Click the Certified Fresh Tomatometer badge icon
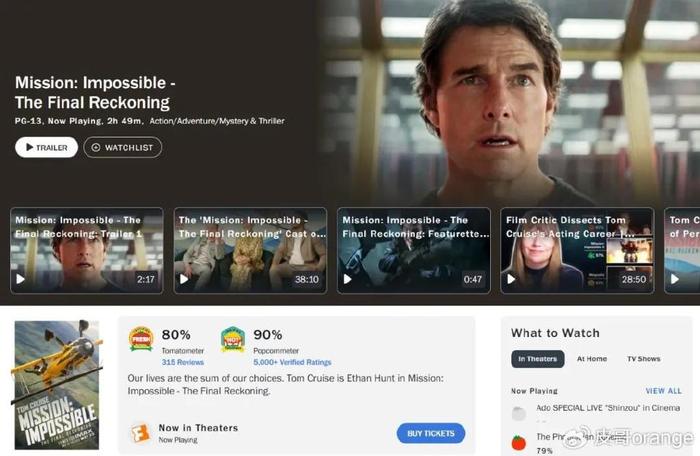This screenshot has width=700, height=456. (x=141, y=339)
